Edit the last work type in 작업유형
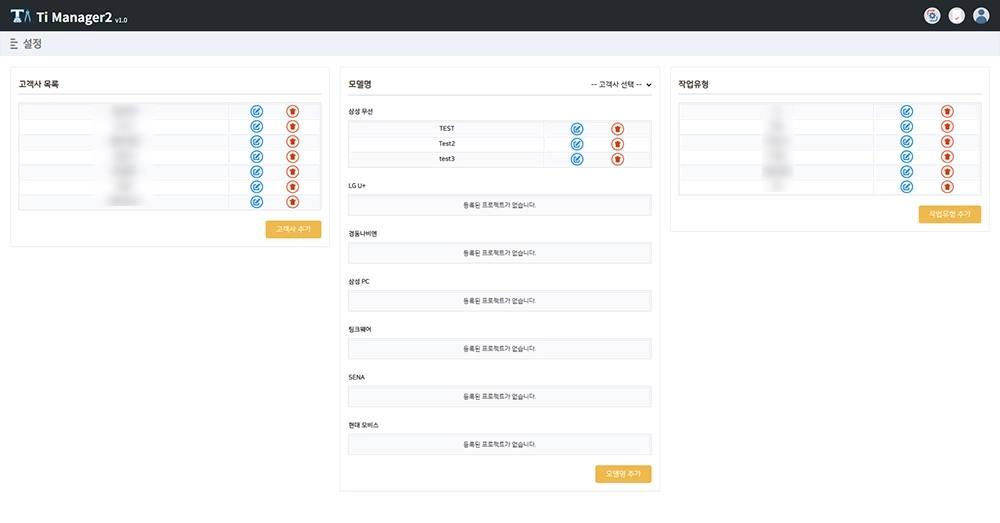1000x523 pixels. [x=906, y=187]
